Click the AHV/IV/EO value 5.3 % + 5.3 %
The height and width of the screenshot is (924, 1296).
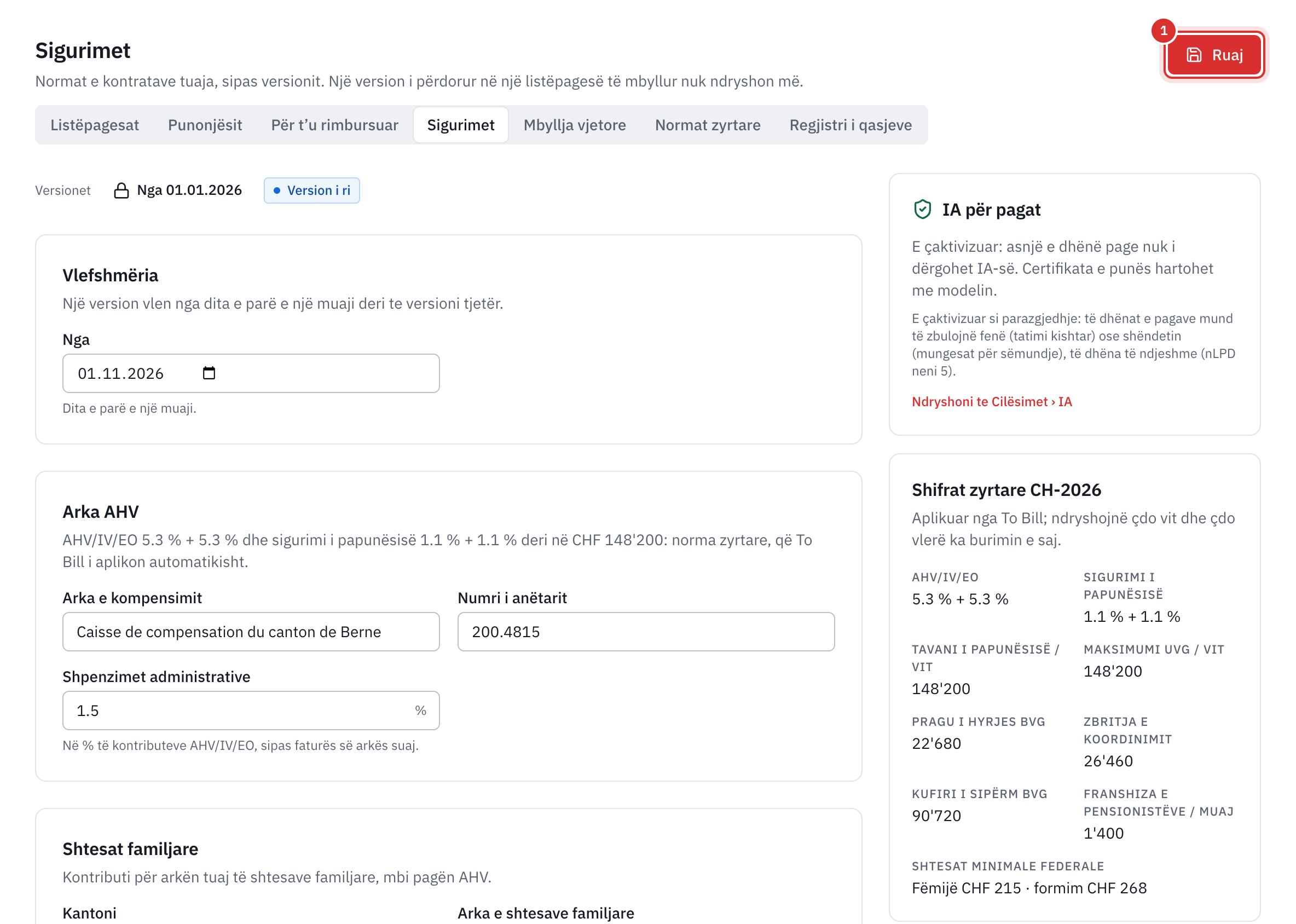click(960, 598)
